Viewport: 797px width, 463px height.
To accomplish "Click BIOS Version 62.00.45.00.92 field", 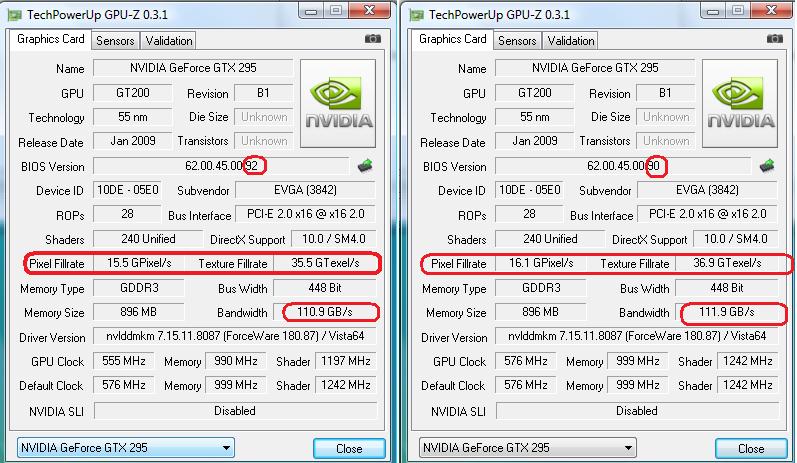I will [x=222, y=166].
